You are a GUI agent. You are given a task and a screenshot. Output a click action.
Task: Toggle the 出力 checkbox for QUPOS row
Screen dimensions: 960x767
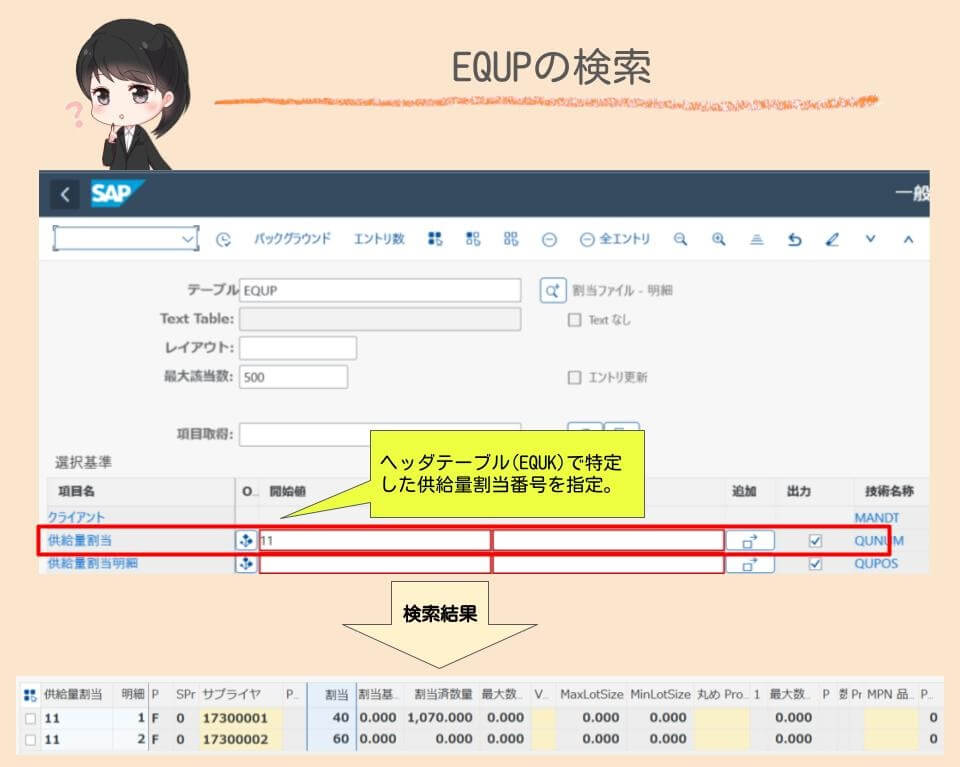click(816, 563)
